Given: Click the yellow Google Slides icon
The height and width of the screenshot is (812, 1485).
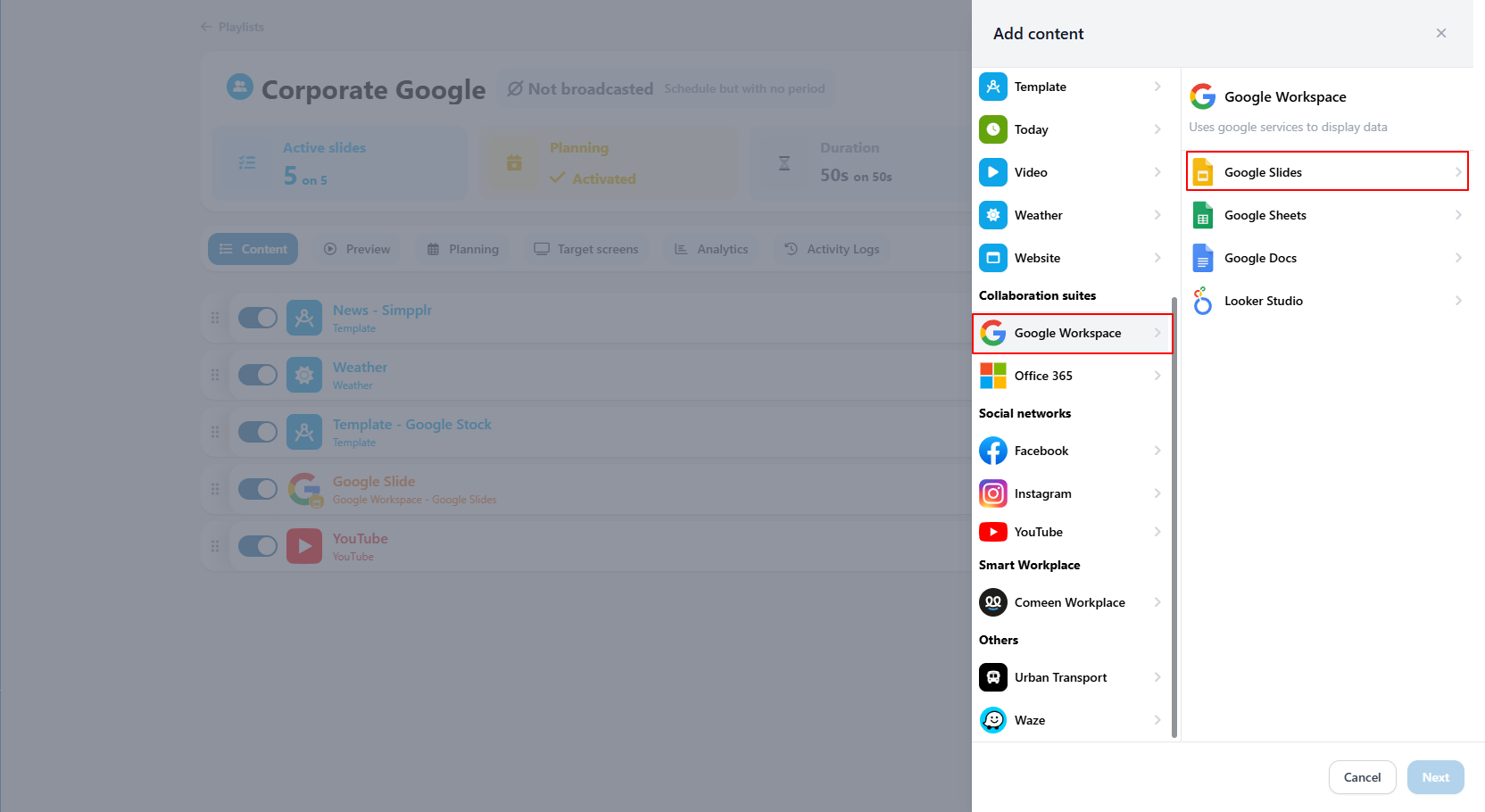Looking at the screenshot, I should pyautogui.click(x=1203, y=172).
